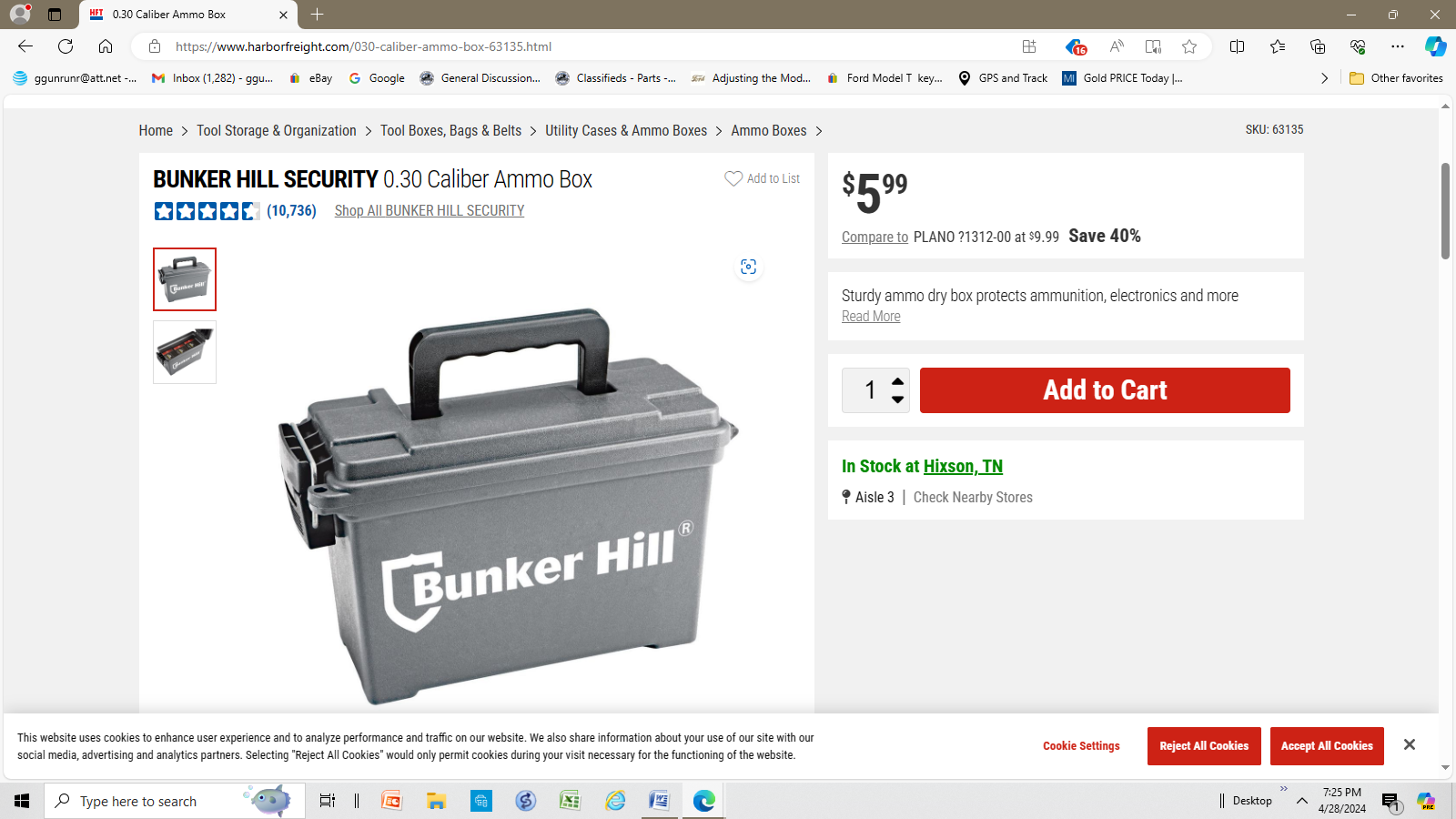
Task: Click the Add to Cart button
Action: pyautogui.click(x=1105, y=390)
